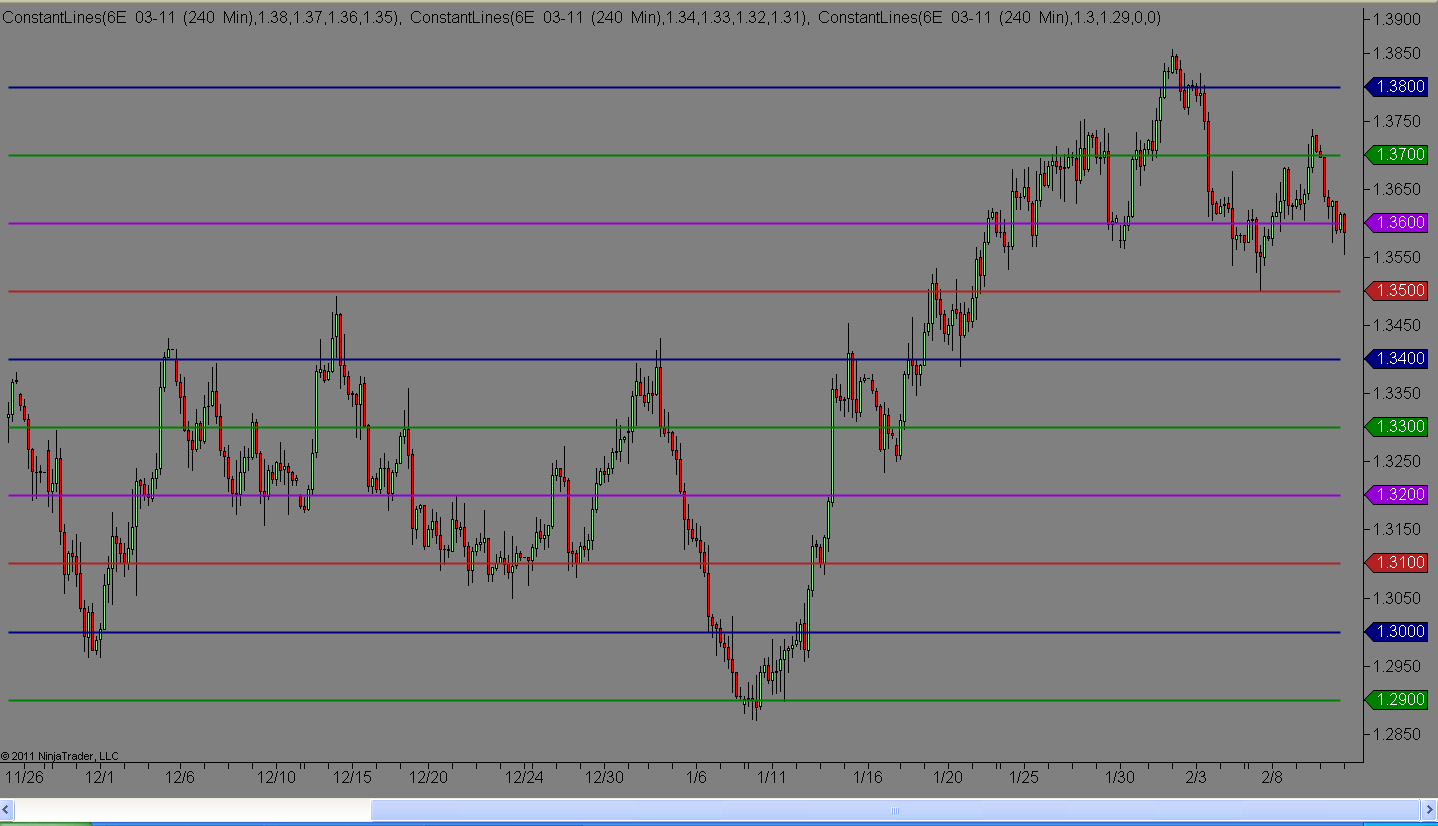The image size is (1438, 826).
Task: Click the 1/30 date label
Action: 1120,777
